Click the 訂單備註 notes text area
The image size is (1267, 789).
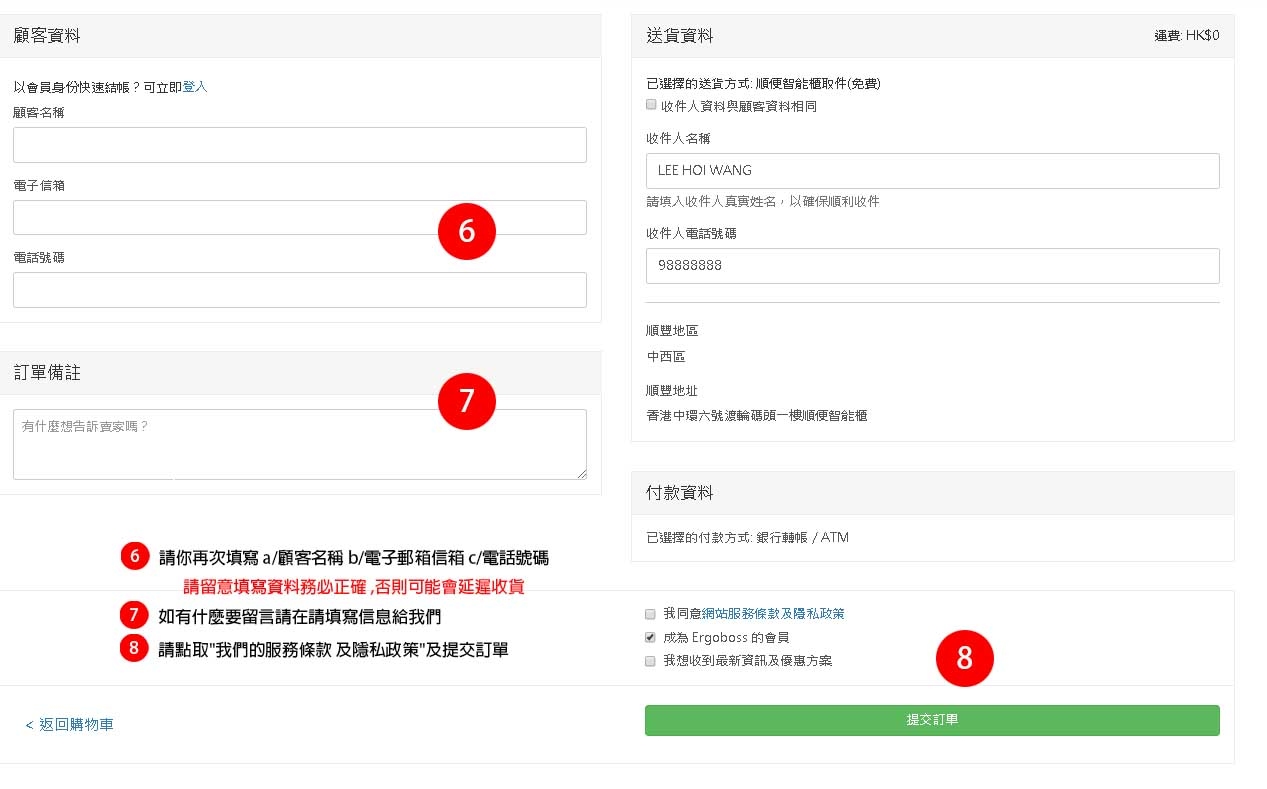coord(299,444)
